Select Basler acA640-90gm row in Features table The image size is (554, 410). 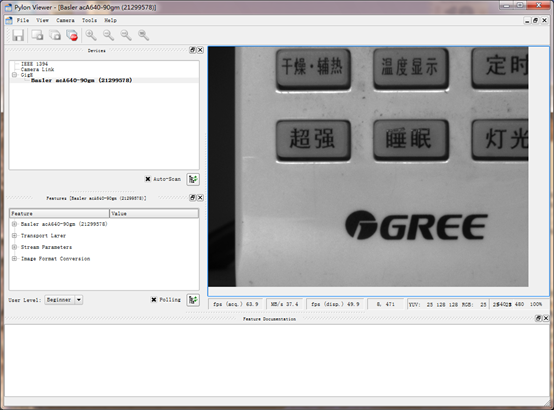tap(64, 224)
